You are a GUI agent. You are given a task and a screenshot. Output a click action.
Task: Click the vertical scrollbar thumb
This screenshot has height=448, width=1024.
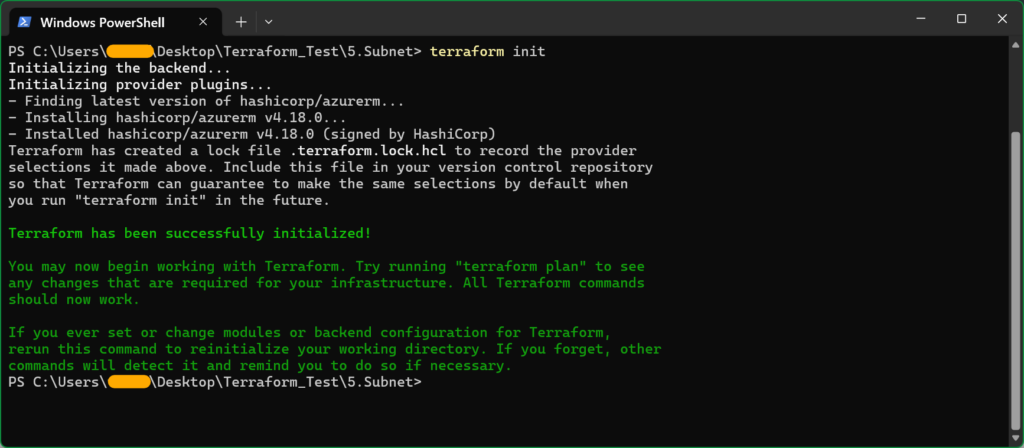click(x=1016, y=281)
